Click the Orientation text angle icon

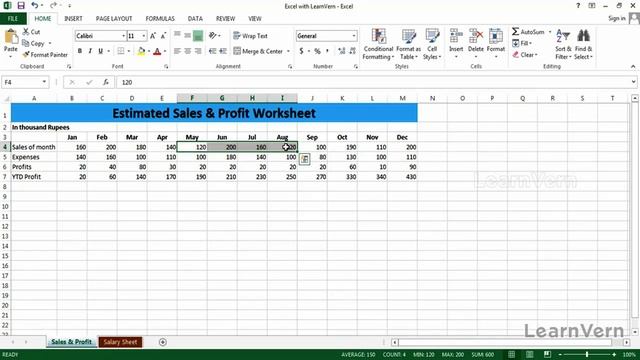coord(213,36)
